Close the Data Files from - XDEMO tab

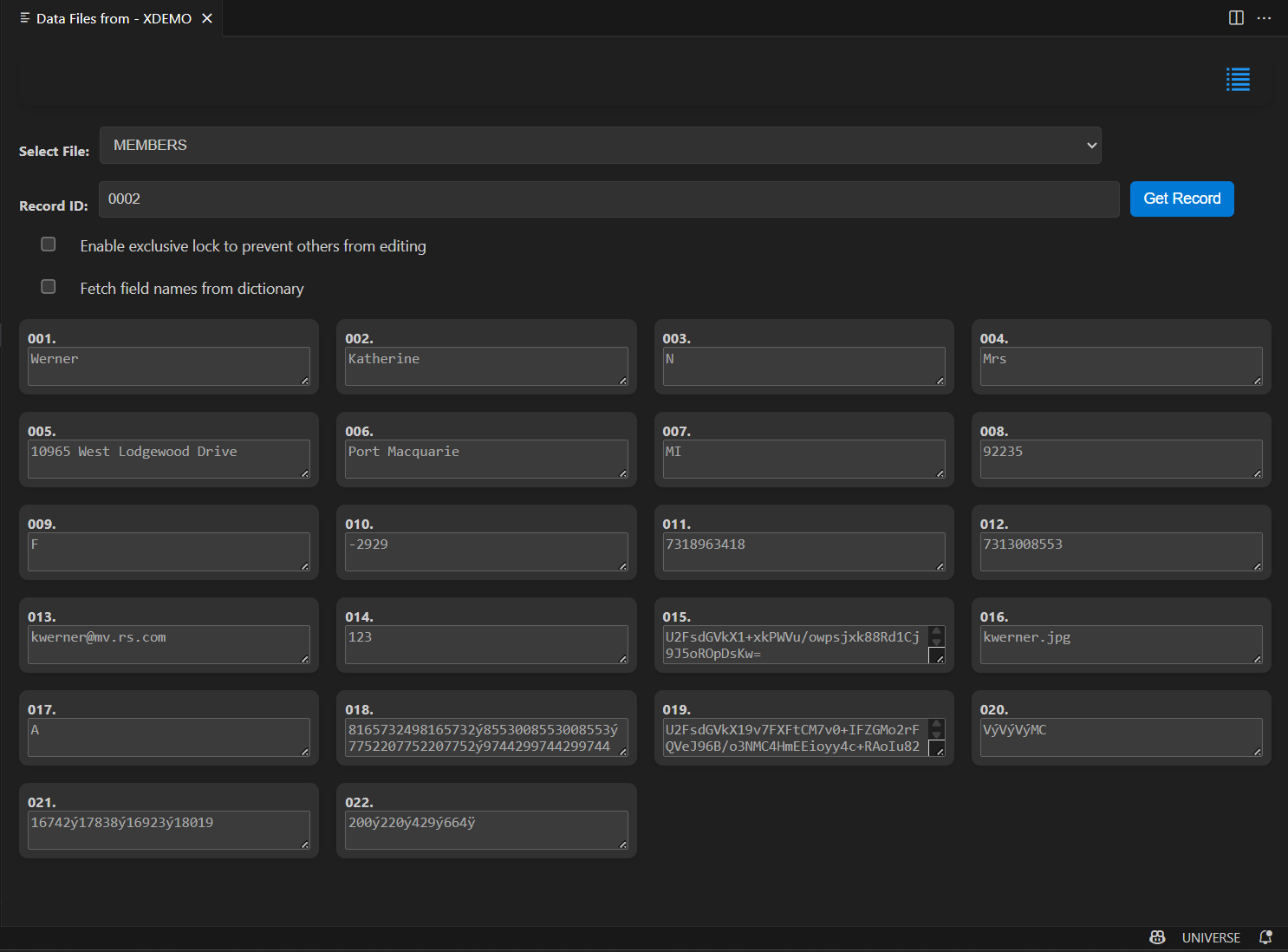(207, 18)
